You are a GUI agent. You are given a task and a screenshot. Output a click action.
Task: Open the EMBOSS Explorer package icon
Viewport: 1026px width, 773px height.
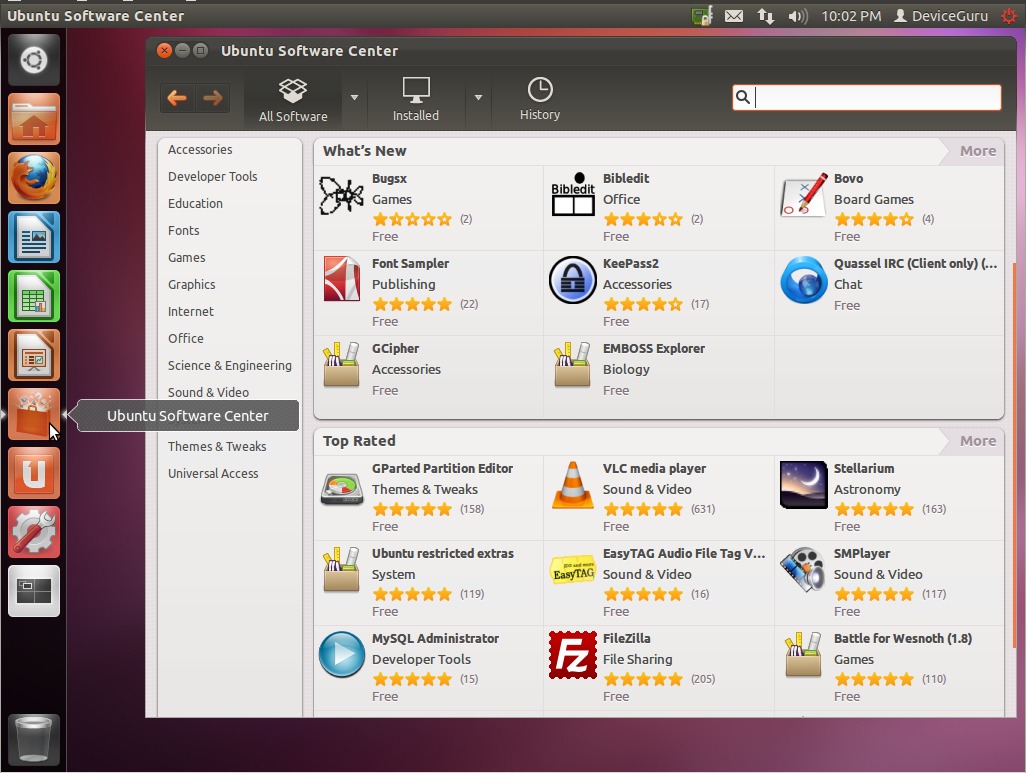click(573, 365)
